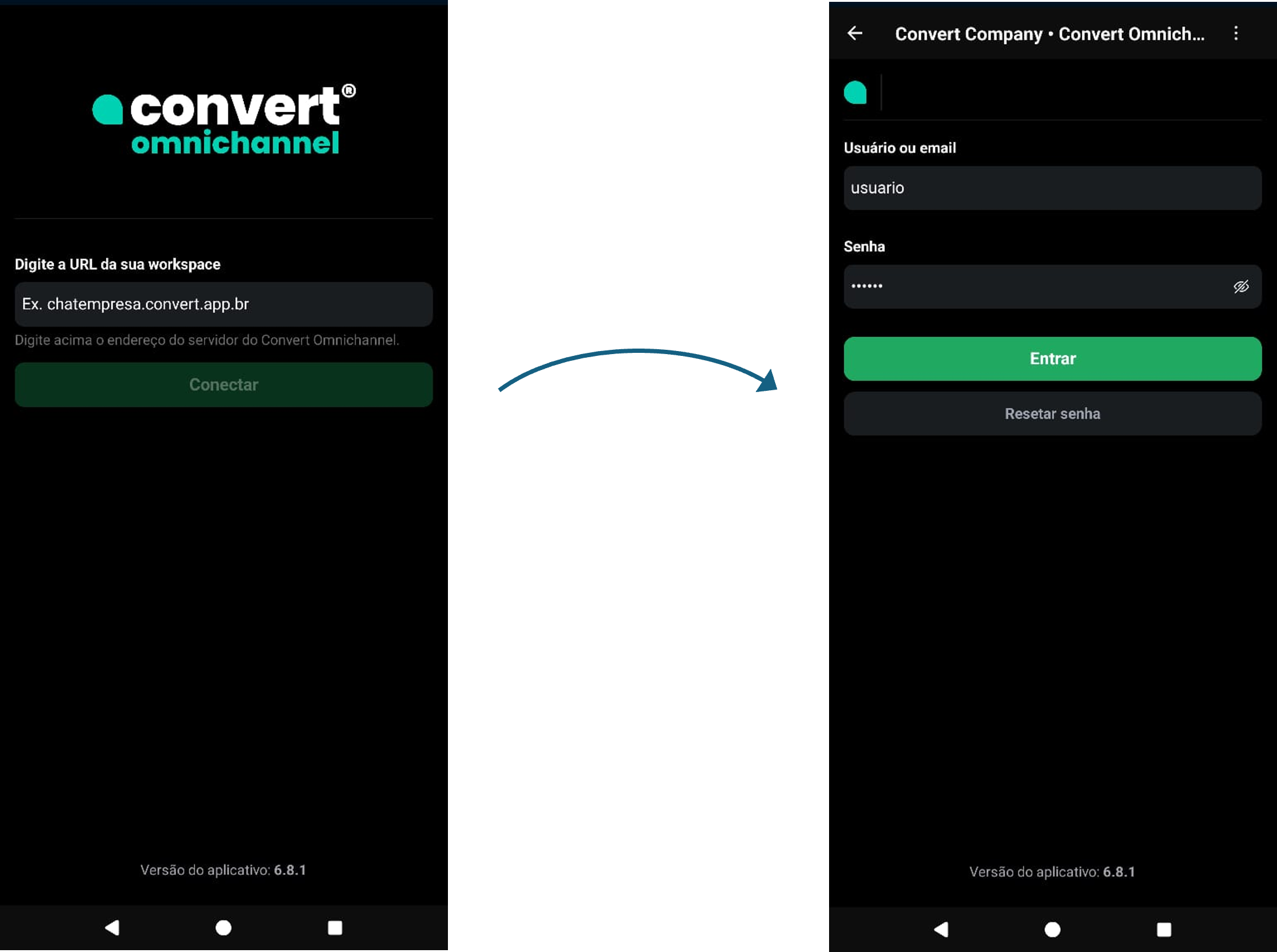
Task: Click 'Digite a URL da sua workspace' label
Action: pyautogui.click(x=118, y=264)
